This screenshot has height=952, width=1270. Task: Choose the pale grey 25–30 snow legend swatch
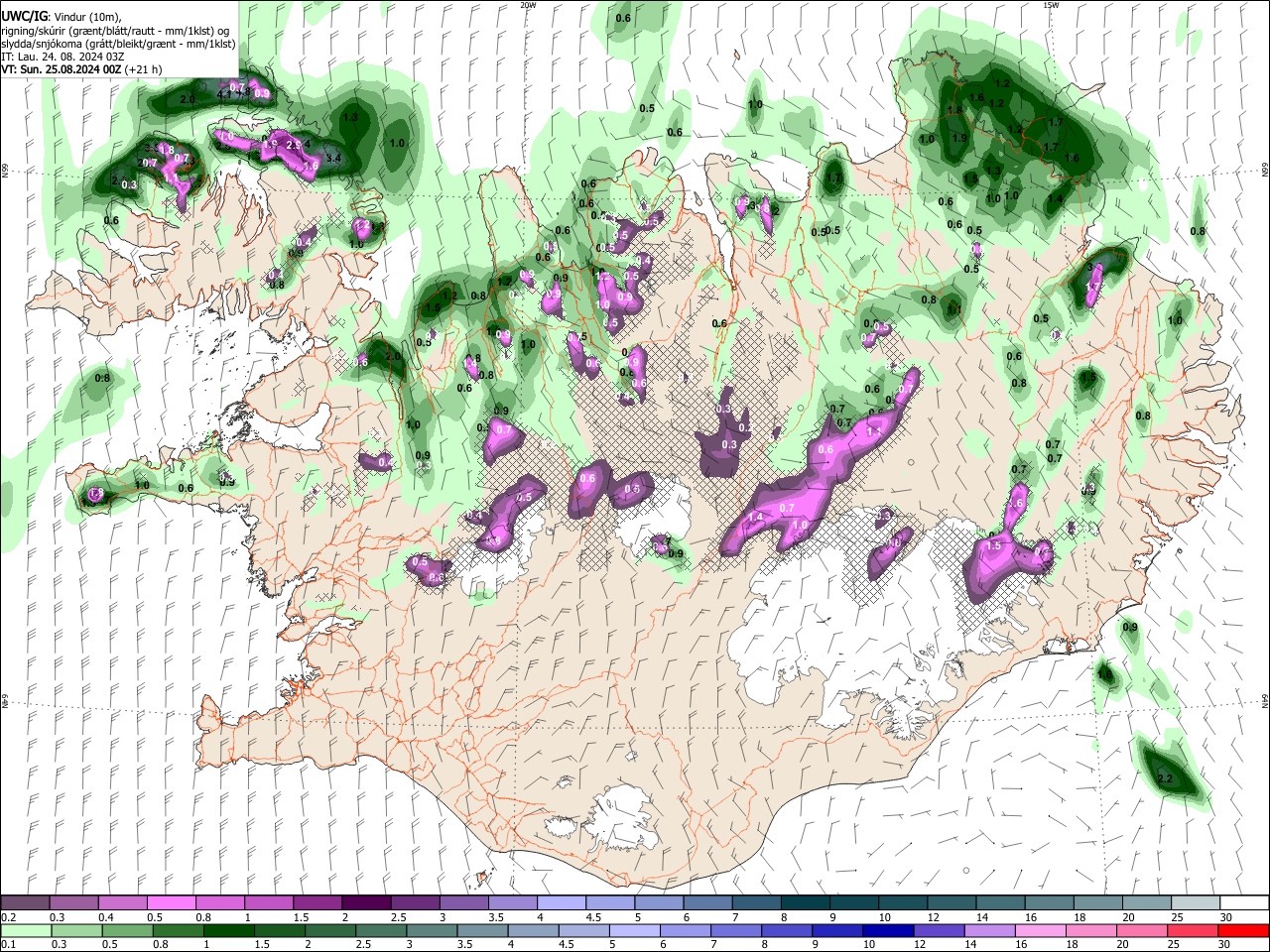(1195, 903)
